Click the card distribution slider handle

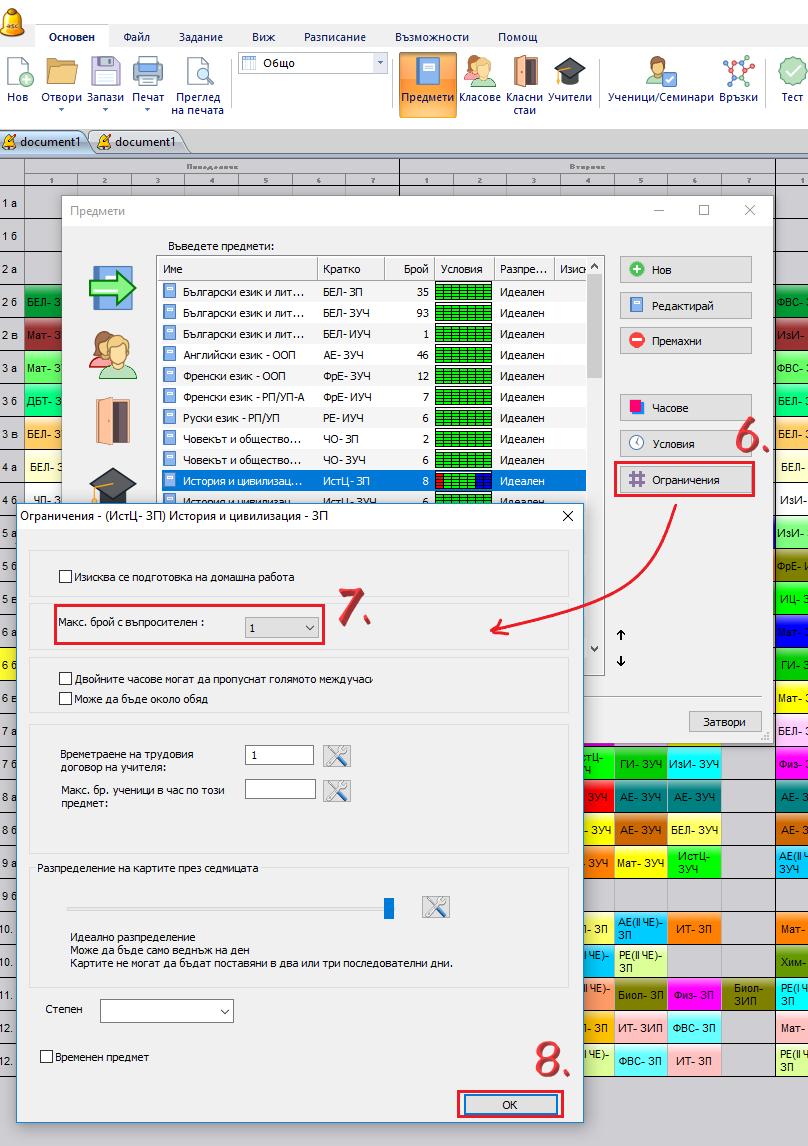389,907
